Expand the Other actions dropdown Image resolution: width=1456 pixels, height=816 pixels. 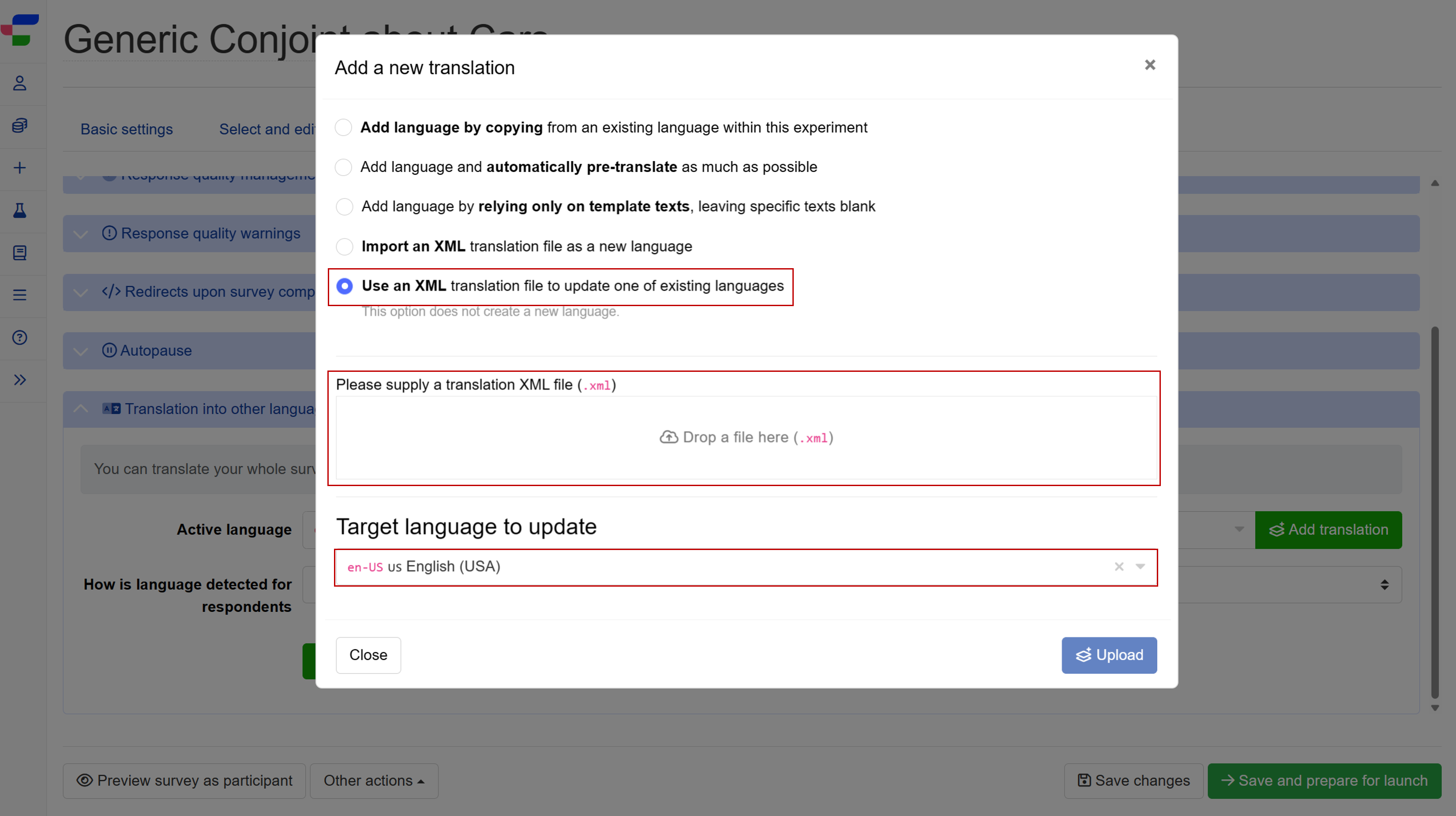tap(374, 780)
